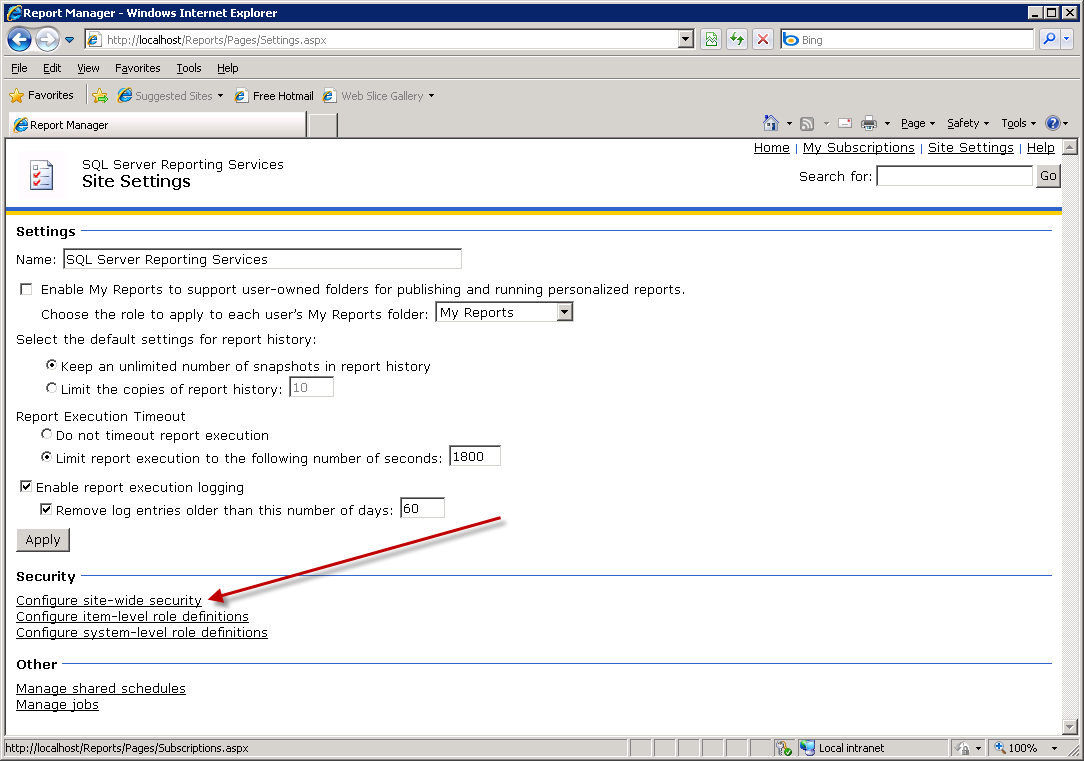Select Do not timeout report execution
The height and width of the screenshot is (761, 1084).
(47, 434)
